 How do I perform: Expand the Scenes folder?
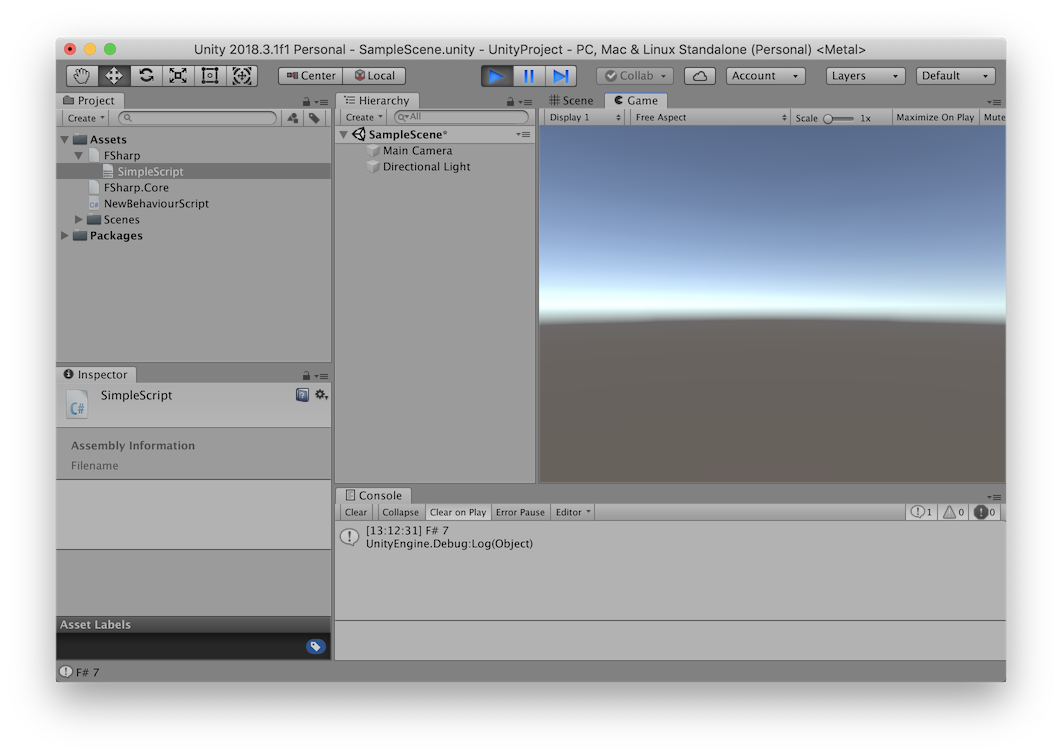(79, 219)
